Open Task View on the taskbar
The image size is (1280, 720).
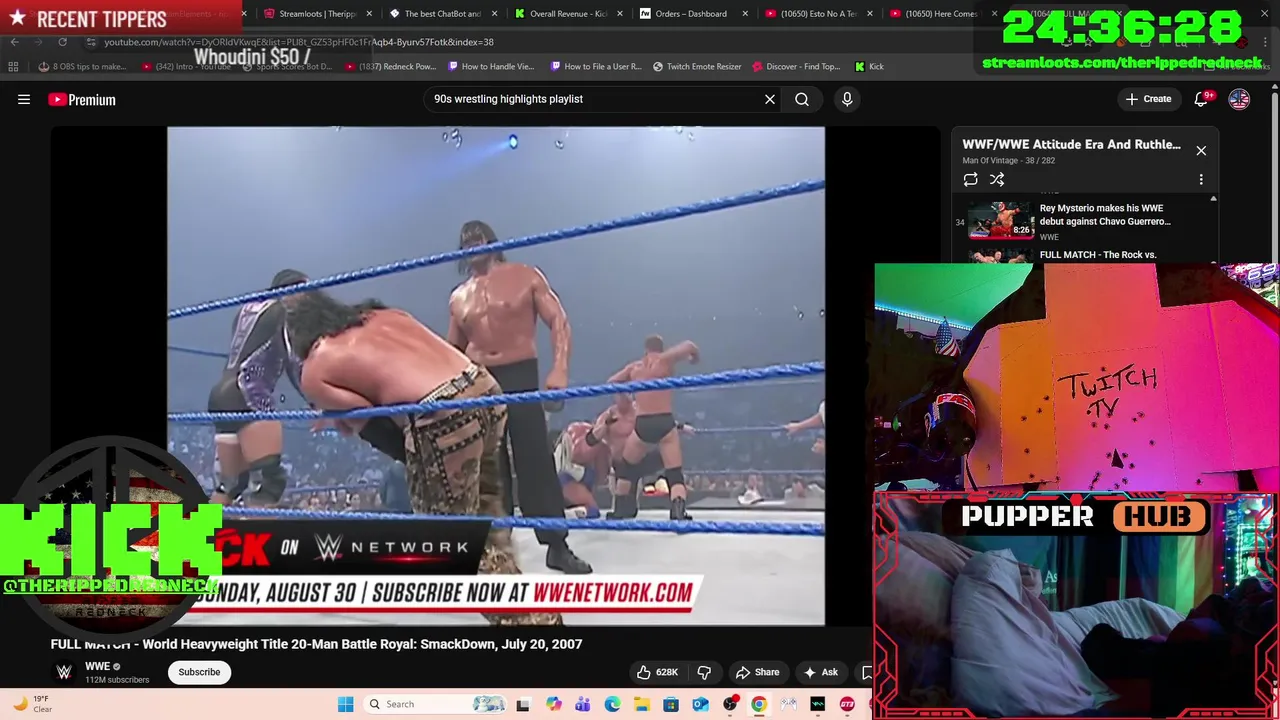[522, 704]
